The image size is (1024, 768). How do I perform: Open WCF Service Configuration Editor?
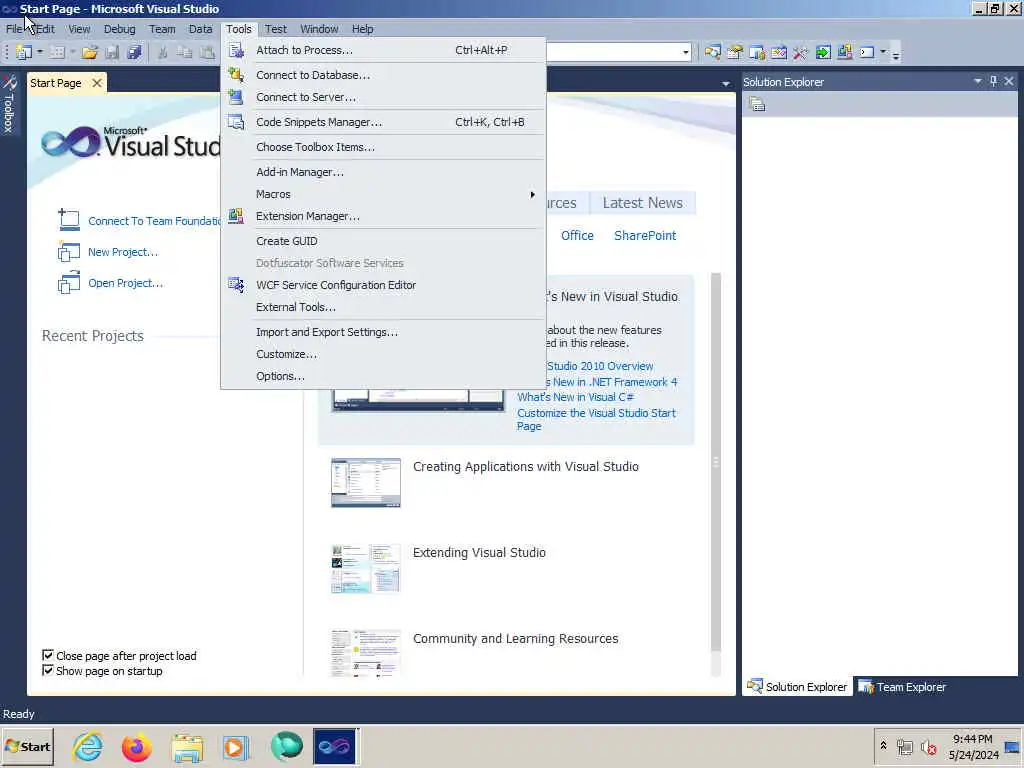click(x=383, y=285)
